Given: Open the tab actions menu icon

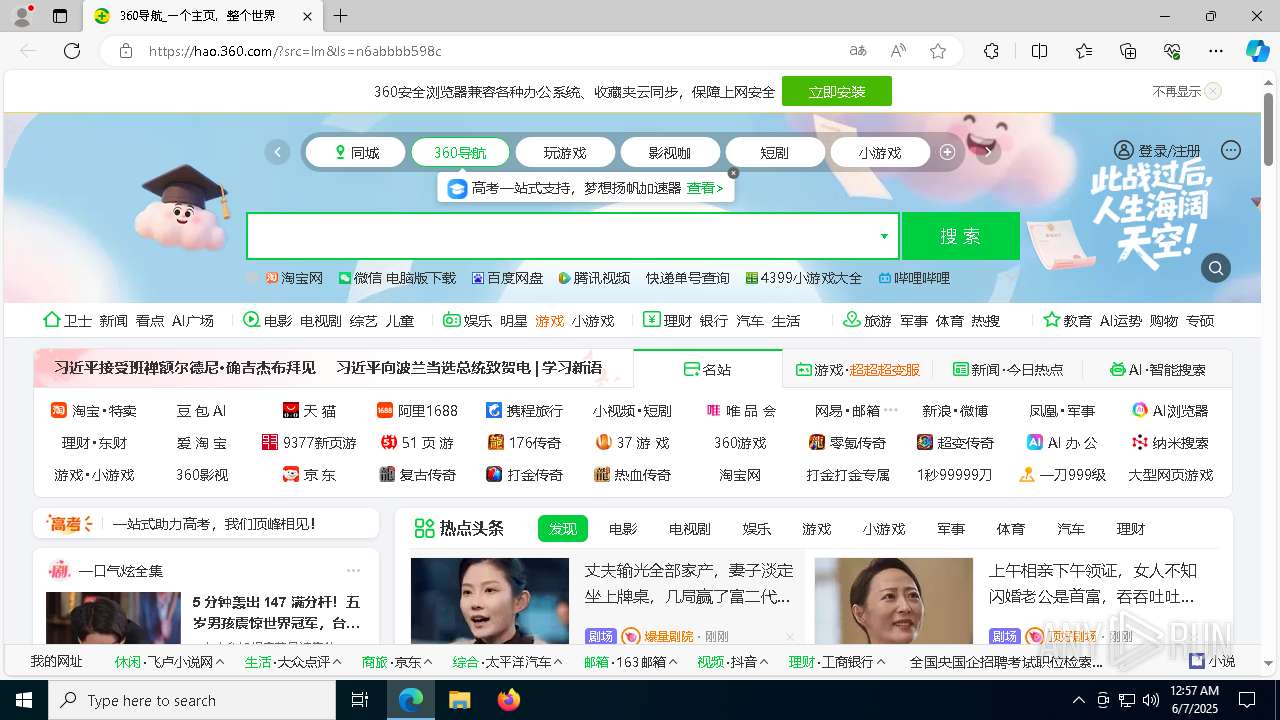Looking at the screenshot, I should (x=60, y=16).
